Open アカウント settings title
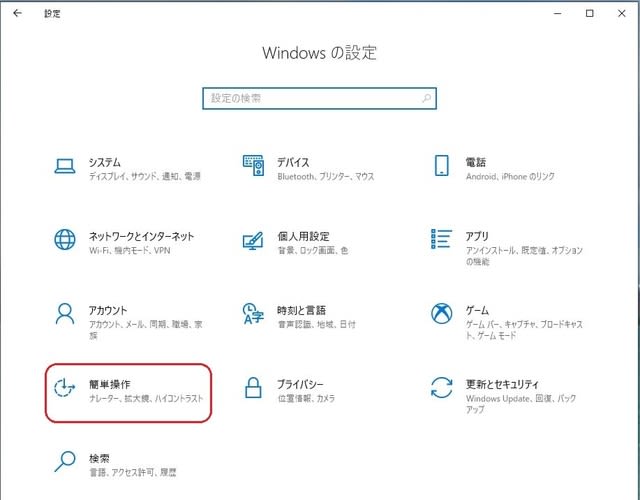The width and height of the screenshot is (640, 500). [x=108, y=311]
